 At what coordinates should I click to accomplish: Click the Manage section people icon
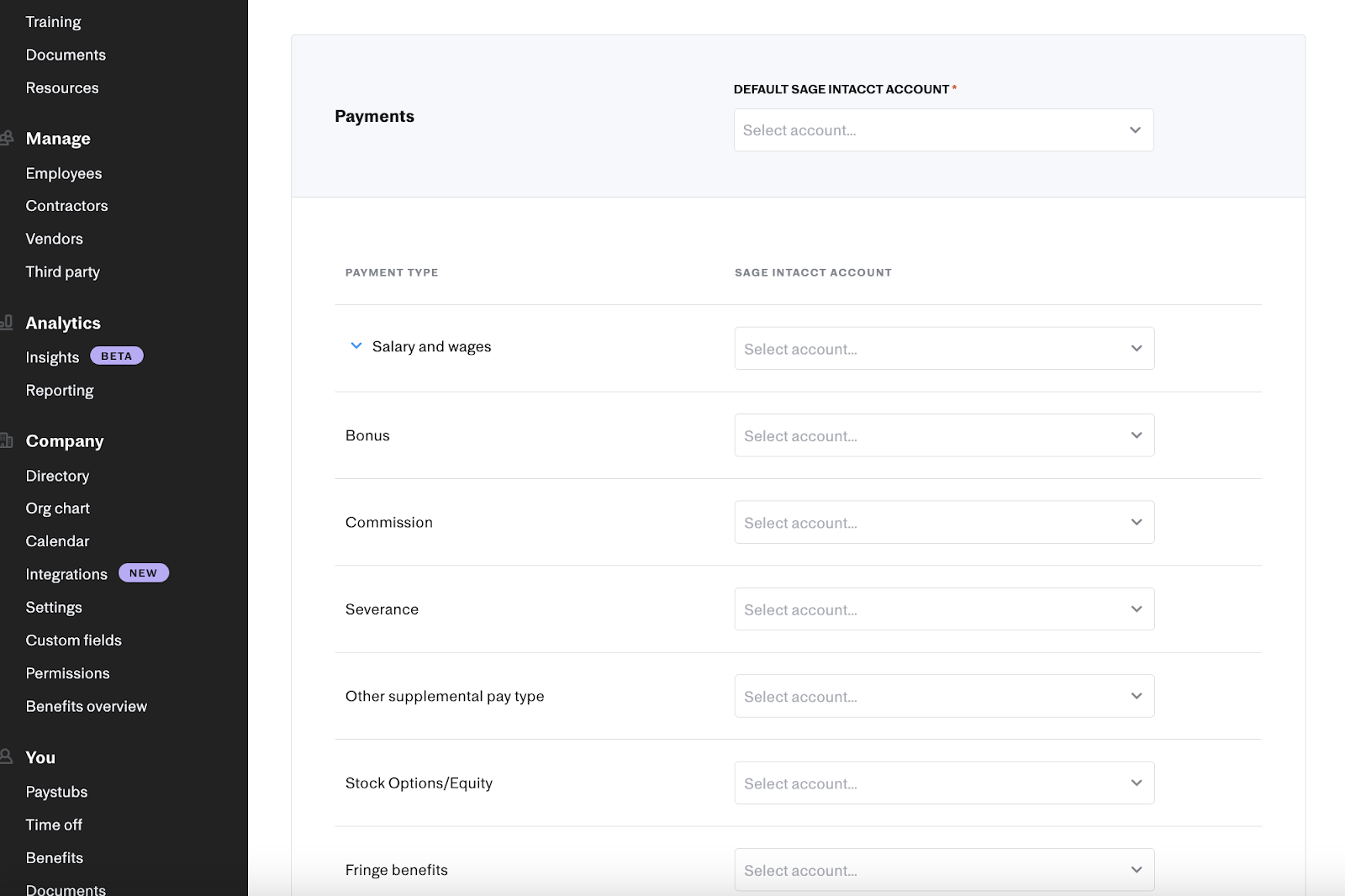point(7,138)
